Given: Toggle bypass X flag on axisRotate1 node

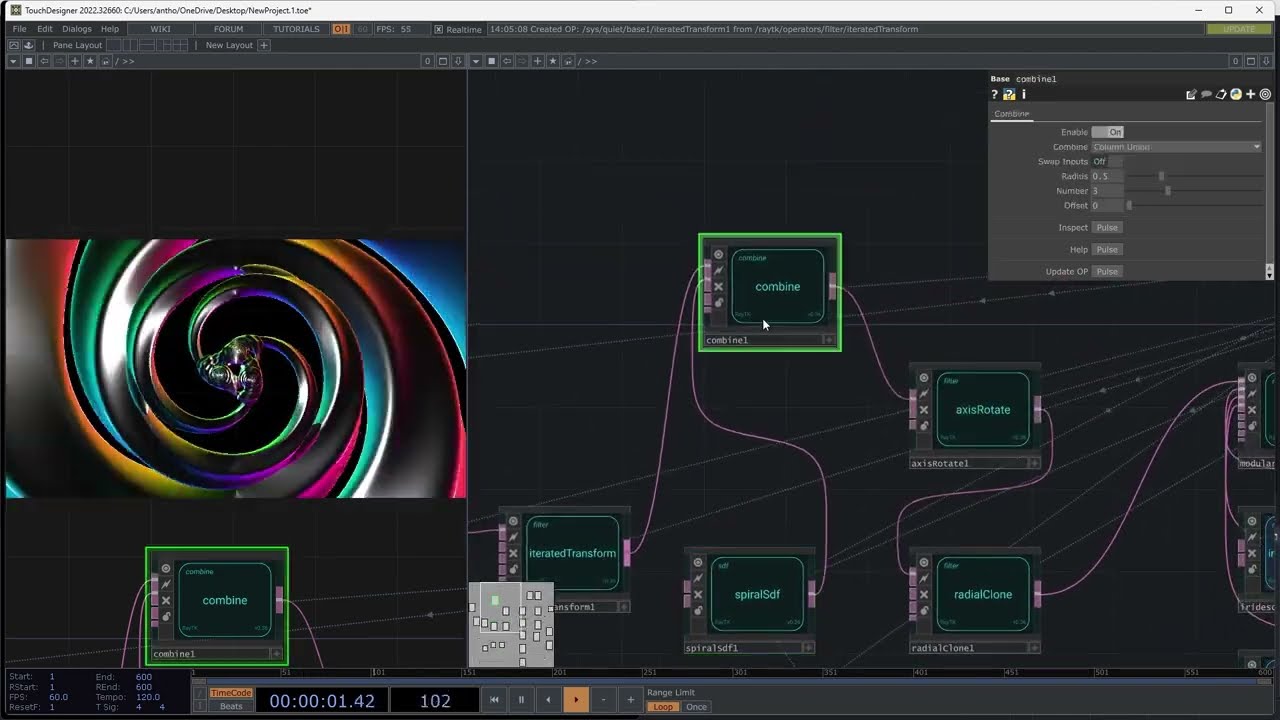Looking at the screenshot, I should point(924,410).
